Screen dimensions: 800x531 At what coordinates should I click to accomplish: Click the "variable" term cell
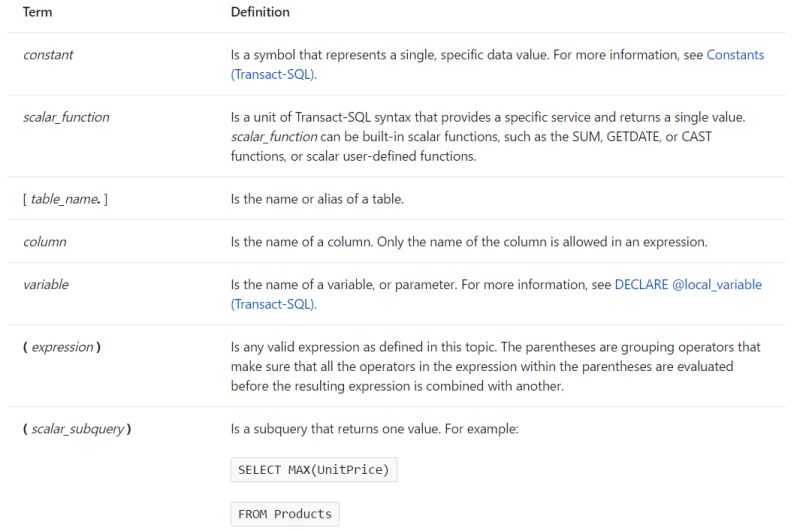46,285
